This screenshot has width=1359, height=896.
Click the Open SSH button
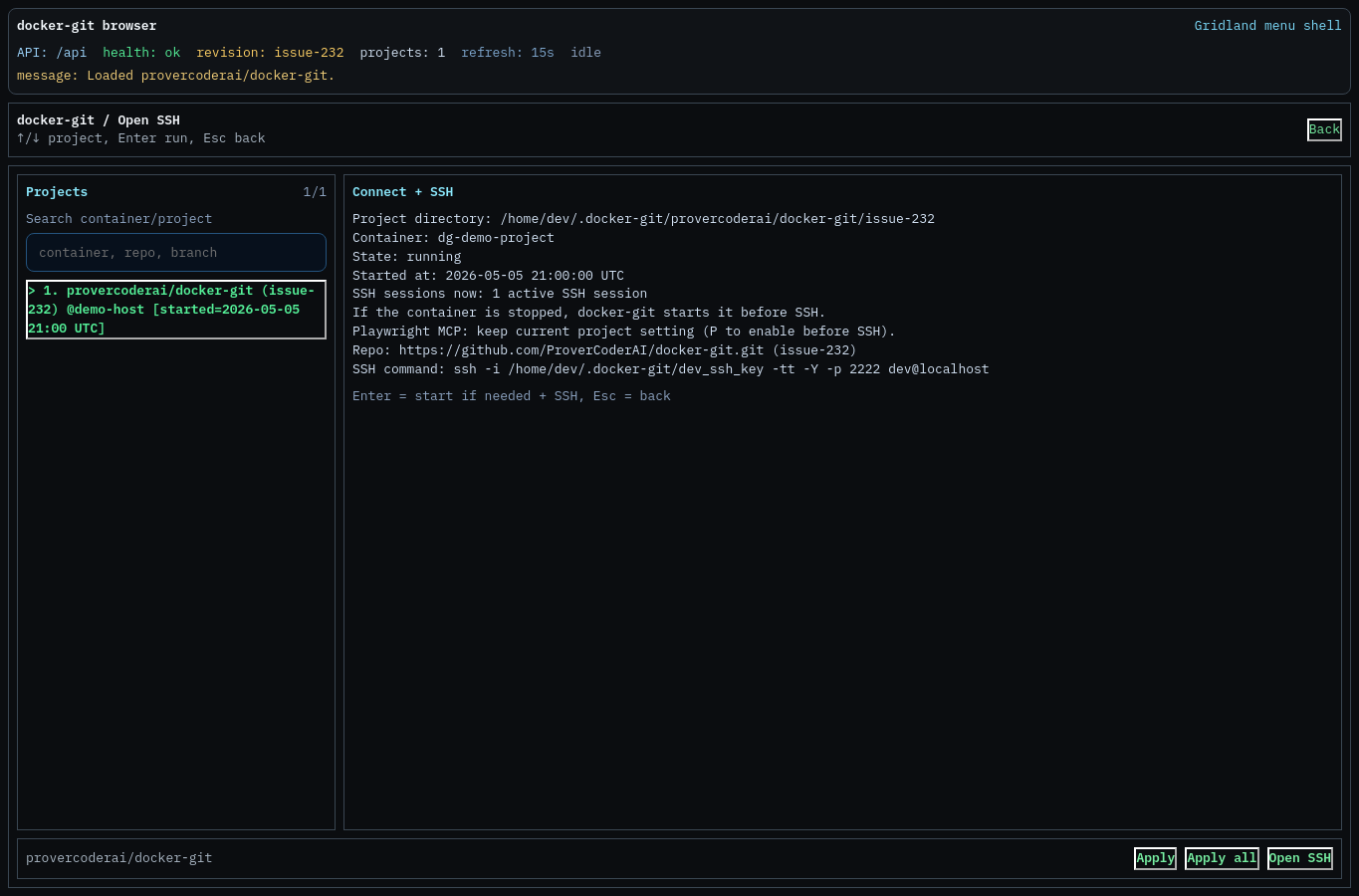click(x=1299, y=858)
